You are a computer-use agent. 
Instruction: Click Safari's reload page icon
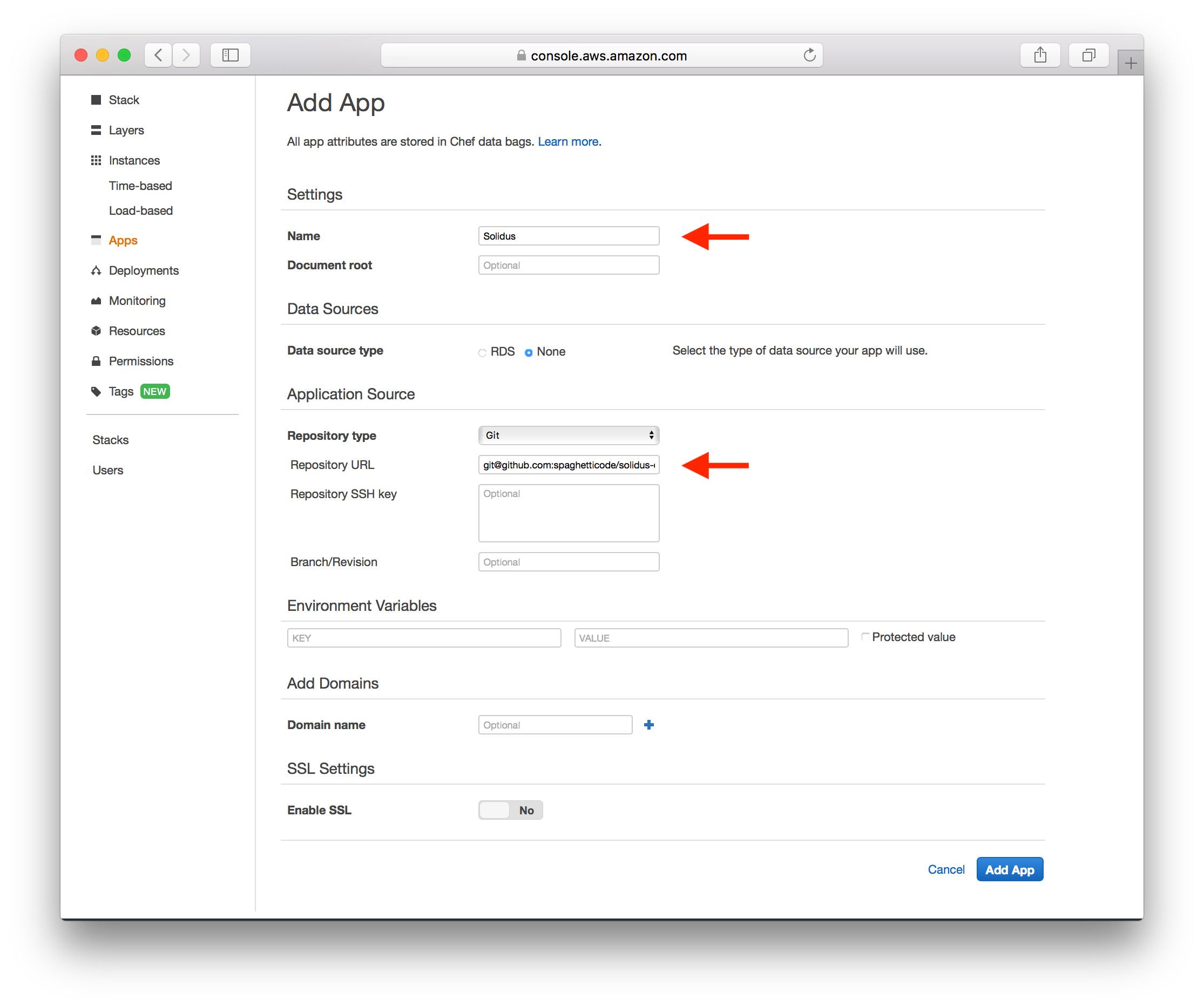pyautogui.click(x=809, y=55)
